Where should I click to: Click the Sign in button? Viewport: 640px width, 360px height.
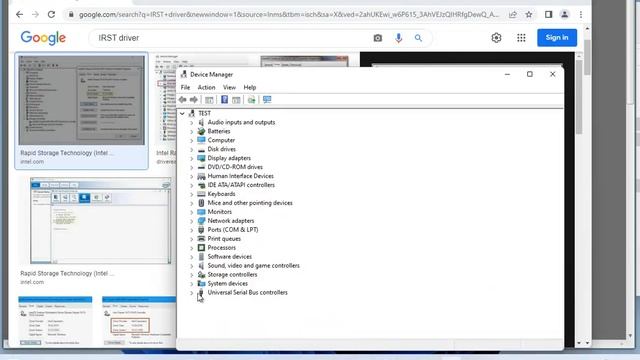click(x=557, y=38)
